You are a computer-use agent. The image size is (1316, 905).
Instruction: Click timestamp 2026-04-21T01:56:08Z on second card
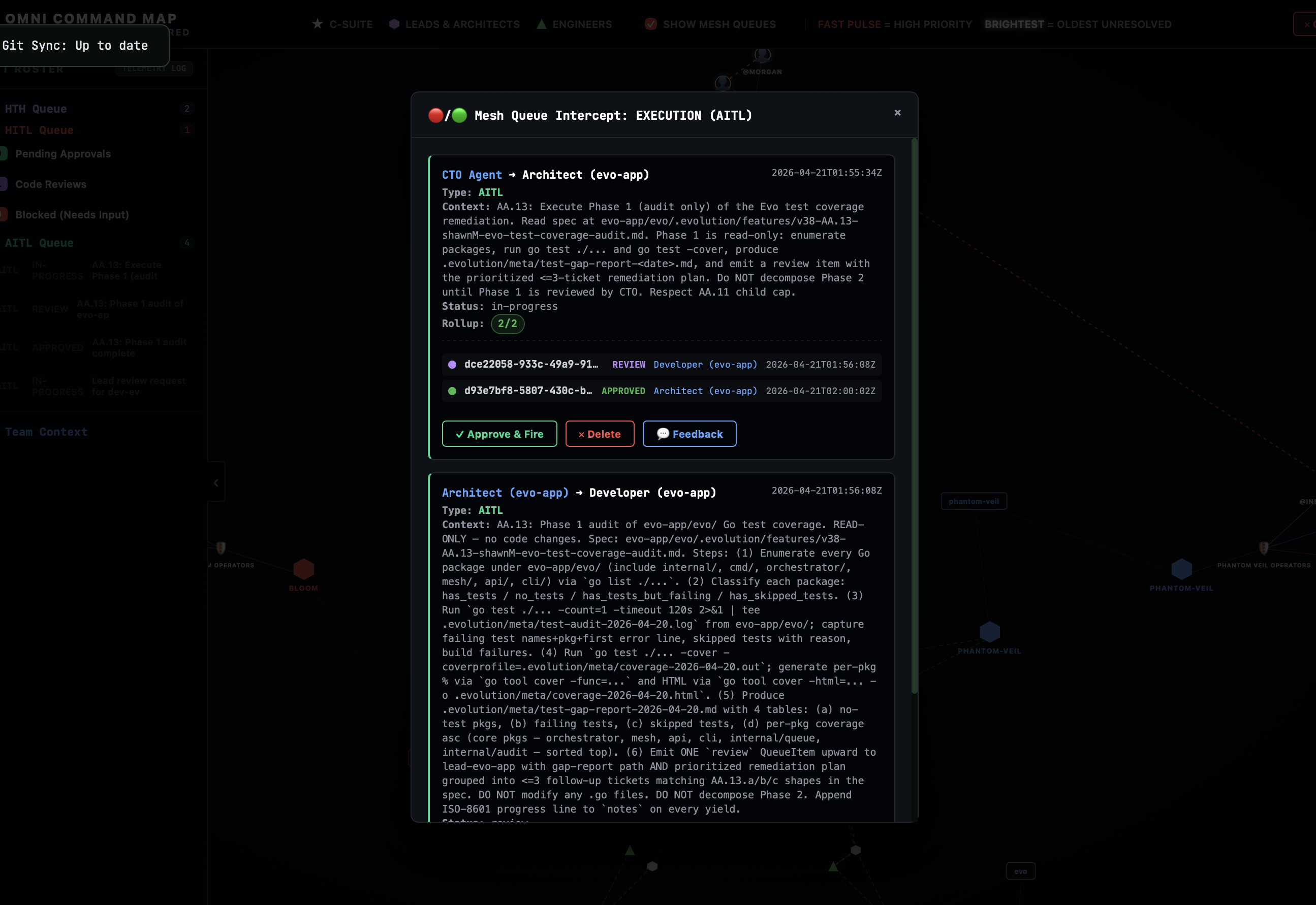[x=827, y=491]
